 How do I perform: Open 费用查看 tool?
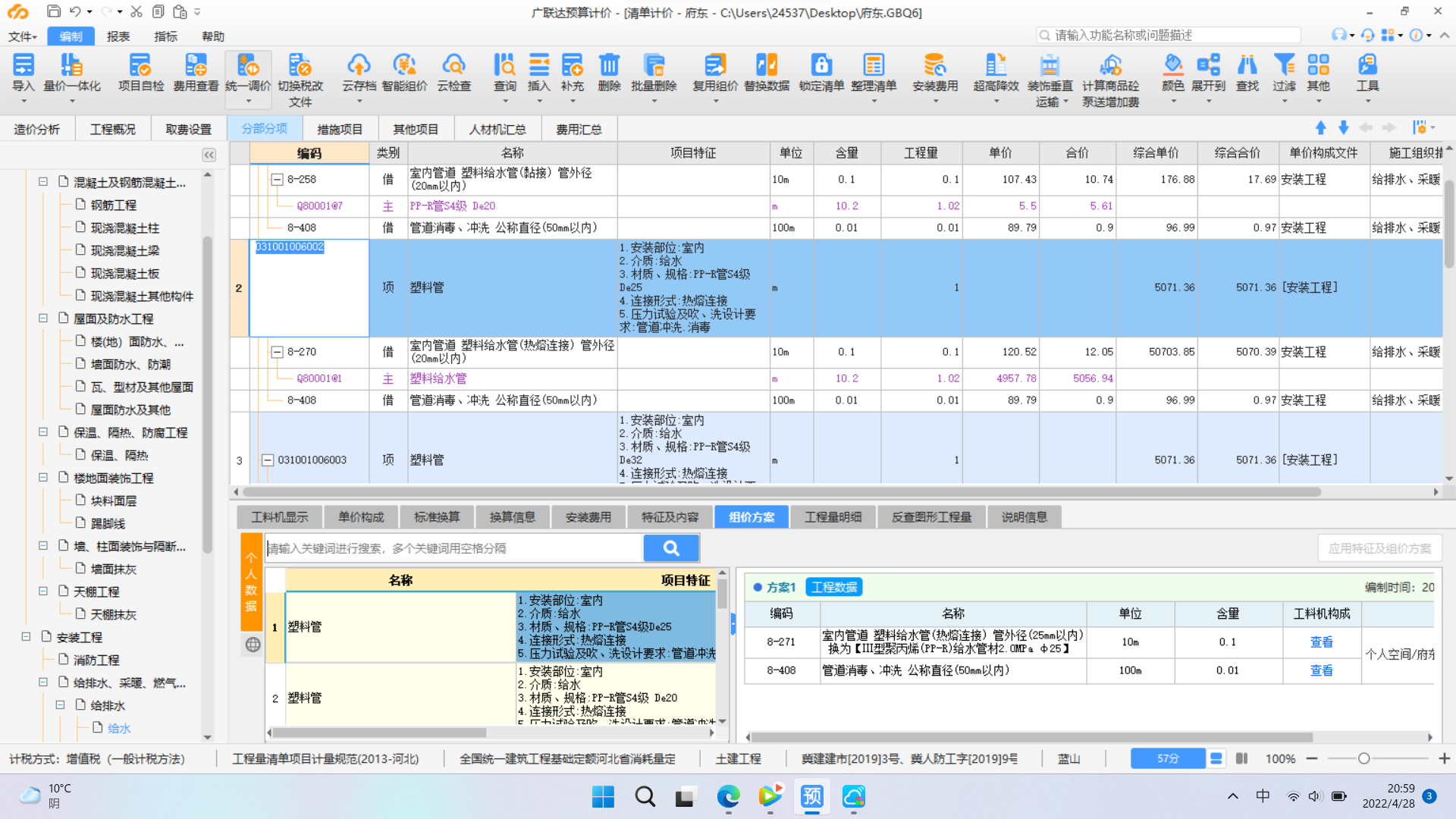(x=196, y=73)
